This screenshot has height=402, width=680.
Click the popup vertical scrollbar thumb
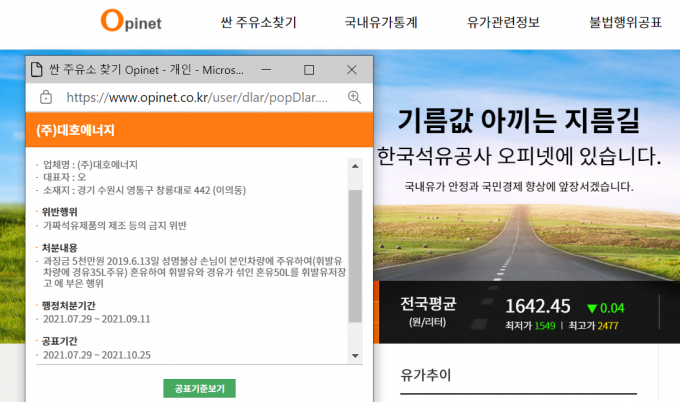pyautogui.click(x=355, y=256)
